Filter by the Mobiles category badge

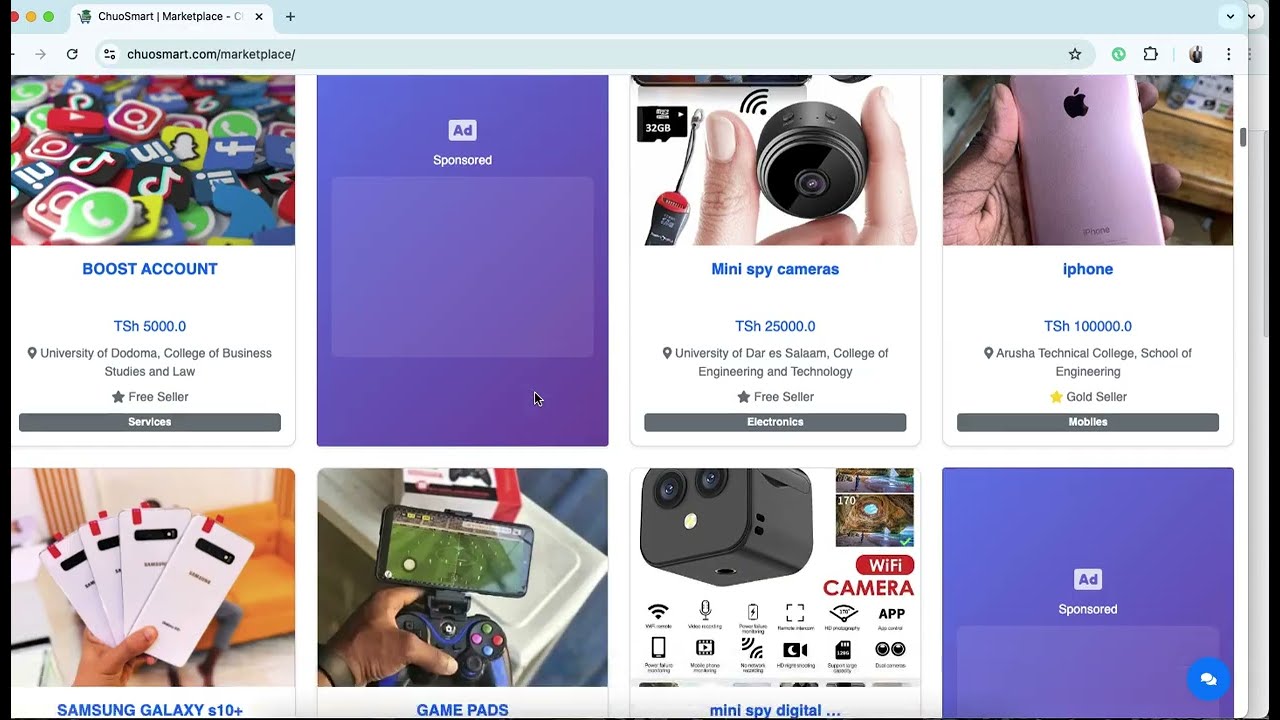tap(1088, 422)
